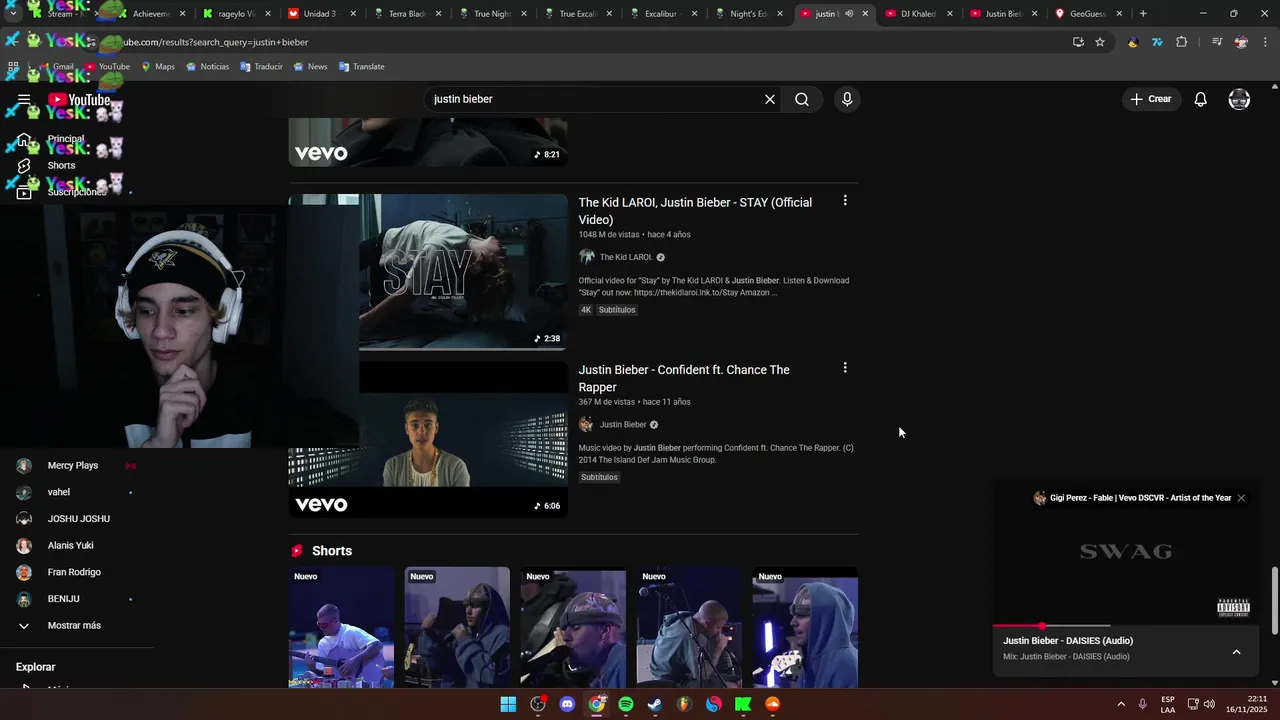Open Kick app from the taskbar
Viewport: 1280px width, 720px height.
coord(743,704)
